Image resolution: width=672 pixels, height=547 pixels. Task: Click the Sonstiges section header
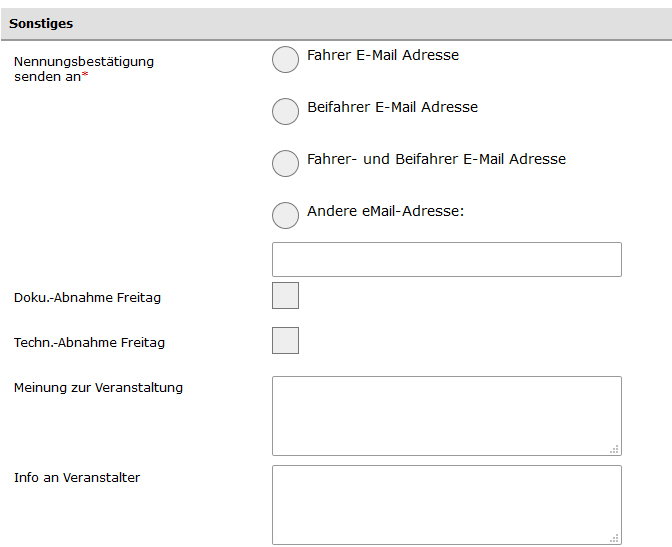pos(336,24)
